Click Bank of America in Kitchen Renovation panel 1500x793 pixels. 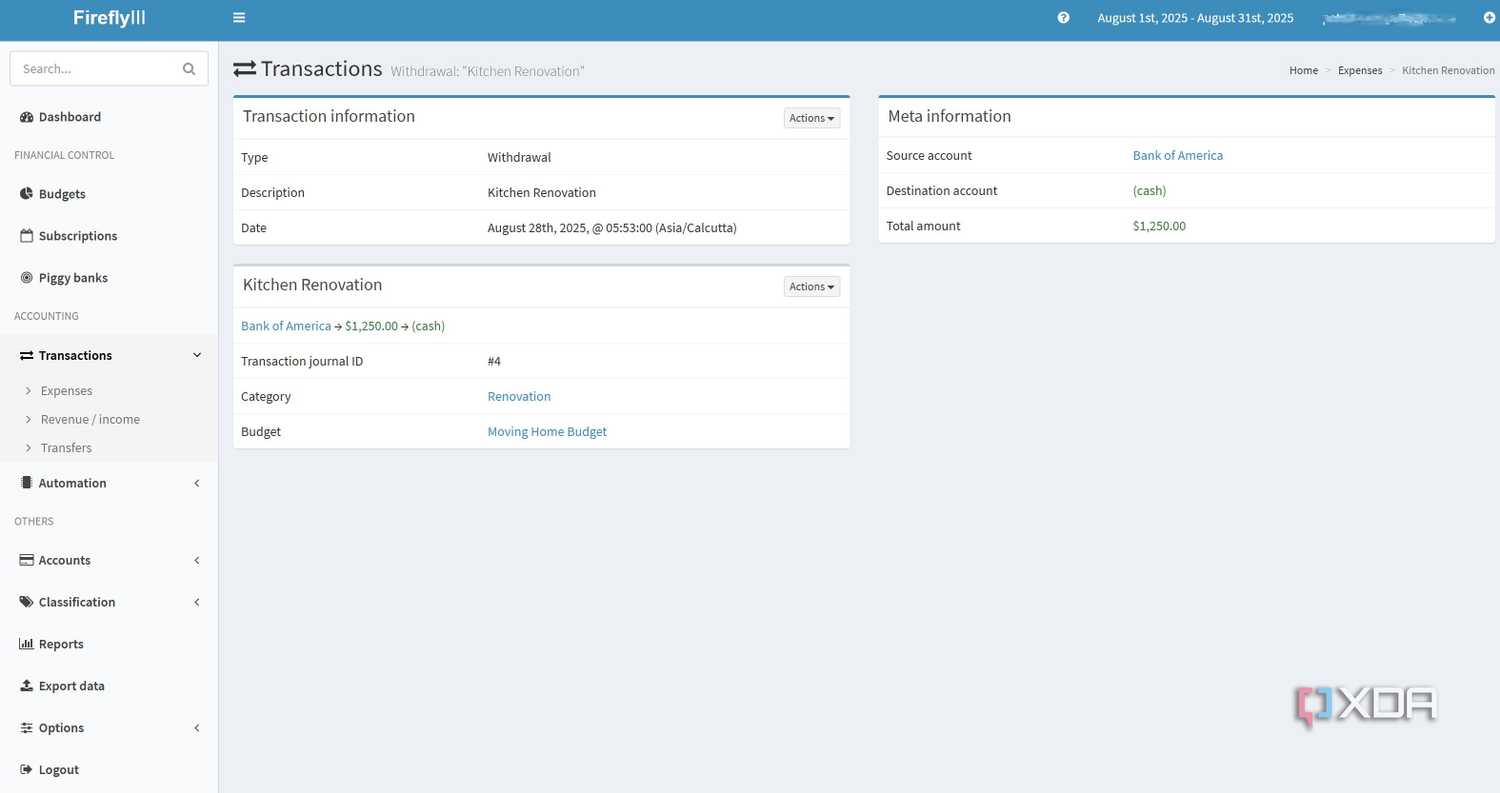click(286, 326)
